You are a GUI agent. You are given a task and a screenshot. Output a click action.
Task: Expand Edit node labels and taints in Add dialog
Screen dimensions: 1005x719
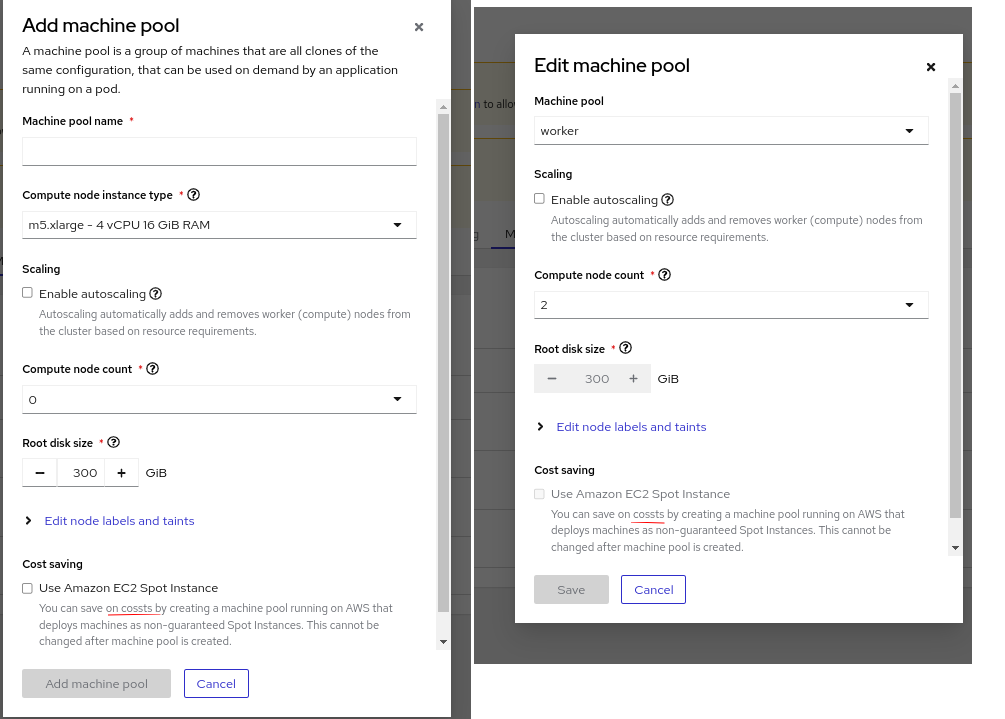point(119,521)
